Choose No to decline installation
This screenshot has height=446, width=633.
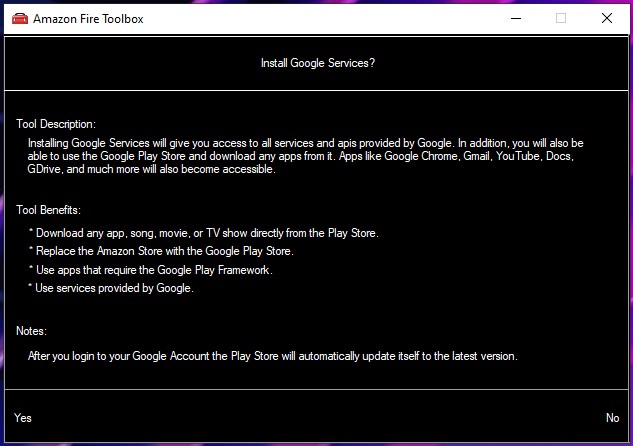pyautogui.click(x=612, y=418)
